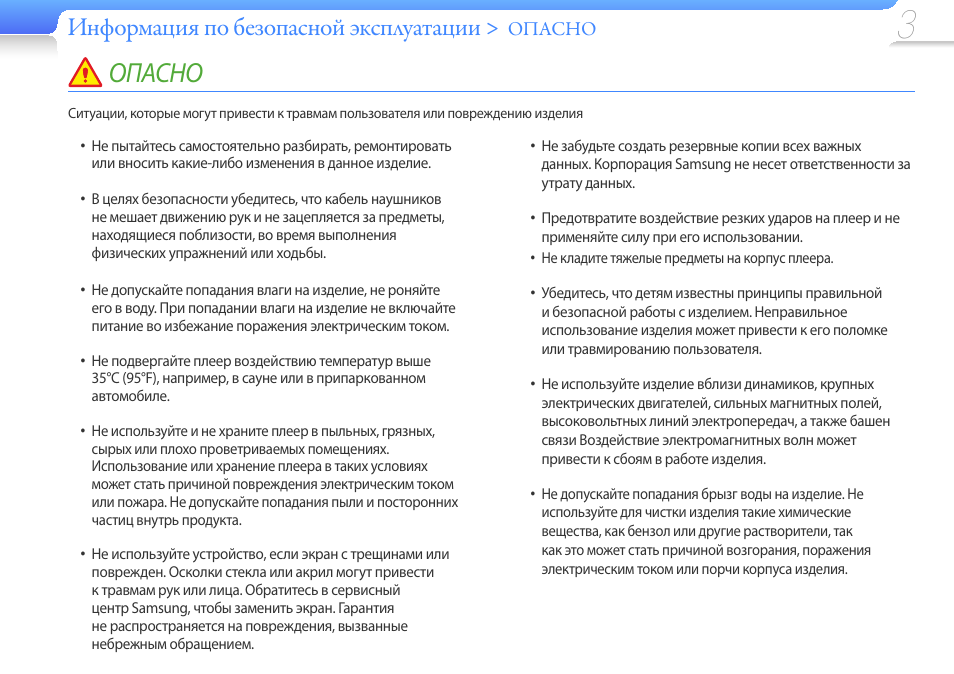
Task: Click line 'утрату данных.'
Action: click(588, 183)
